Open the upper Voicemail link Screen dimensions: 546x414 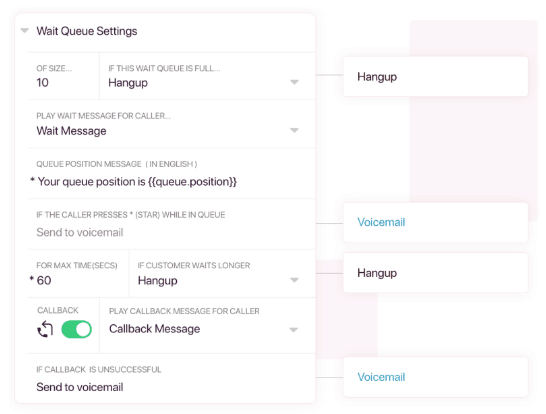(381, 222)
